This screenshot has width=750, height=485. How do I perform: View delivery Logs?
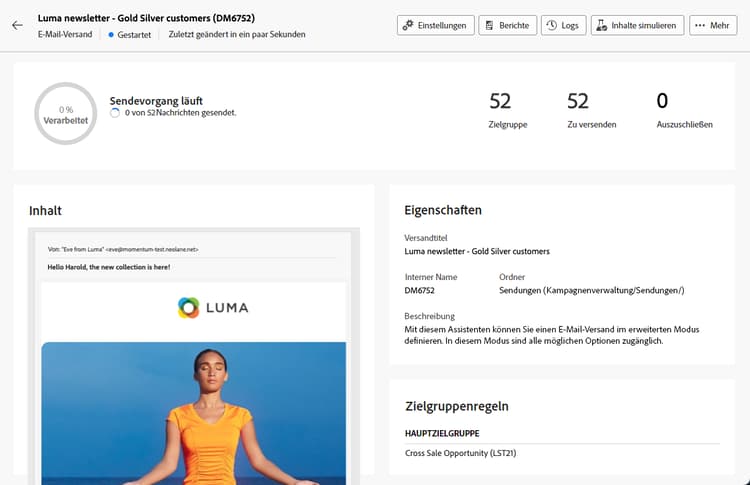[563, 25]
